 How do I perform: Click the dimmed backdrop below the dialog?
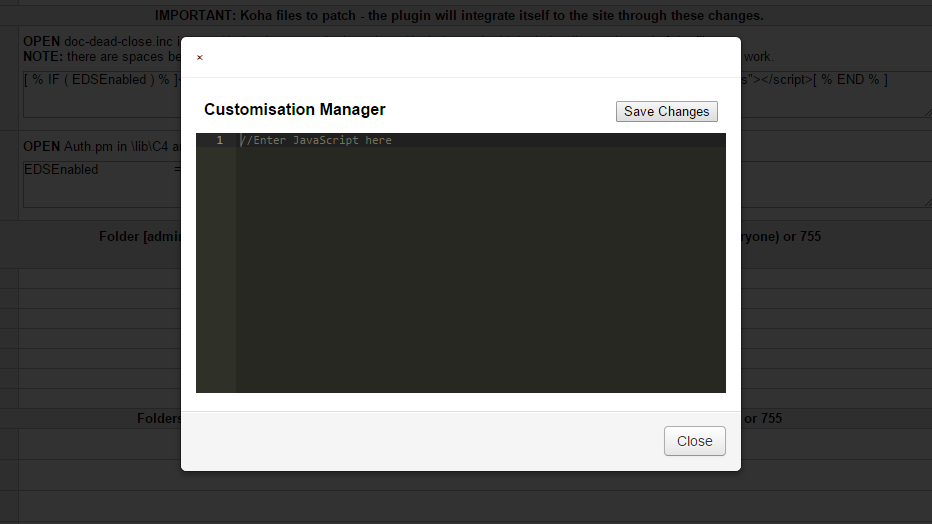pos(460,498)
